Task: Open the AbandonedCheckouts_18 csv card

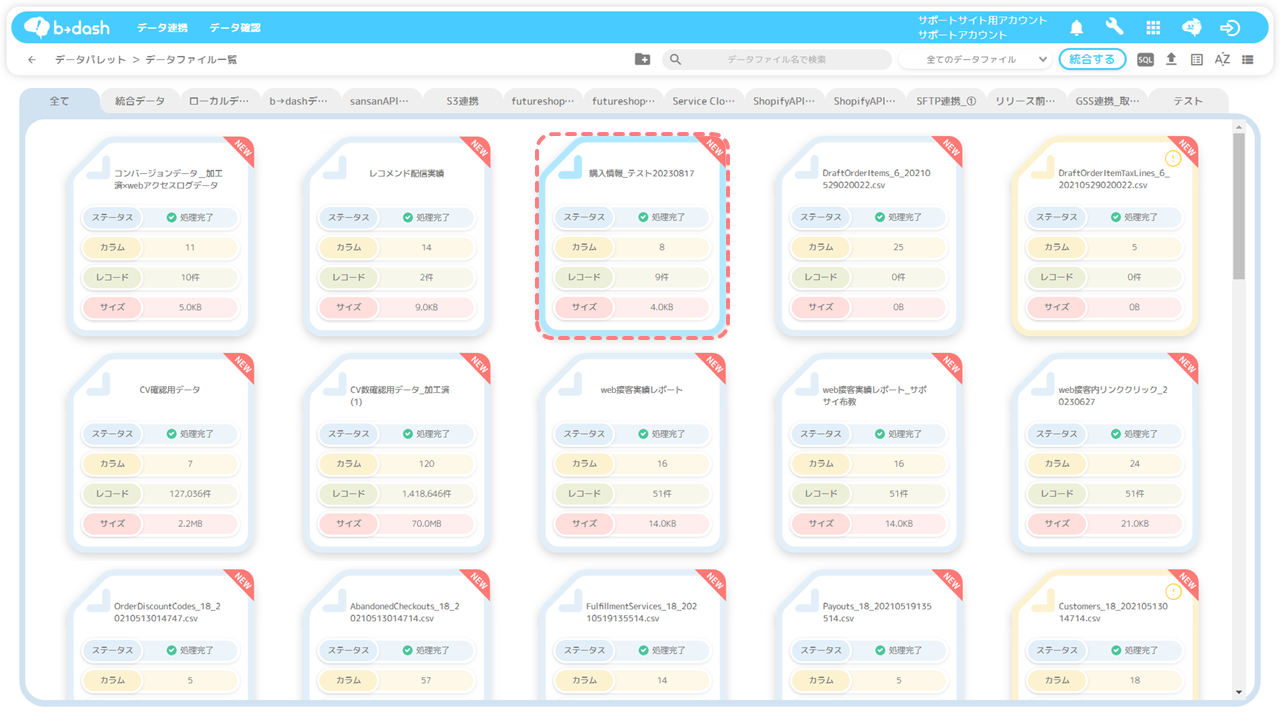Action: pyautogui.click(x=397, y=635)
